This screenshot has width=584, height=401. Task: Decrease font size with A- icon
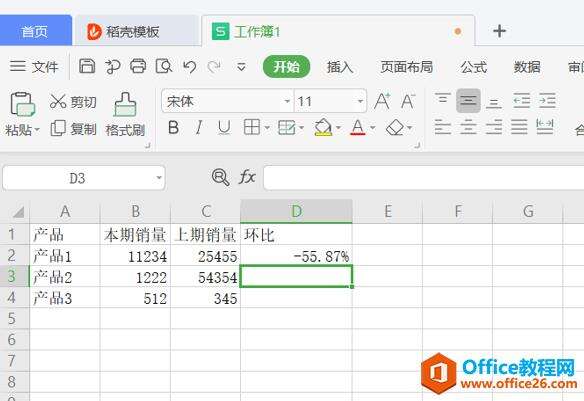click(408, 101)
